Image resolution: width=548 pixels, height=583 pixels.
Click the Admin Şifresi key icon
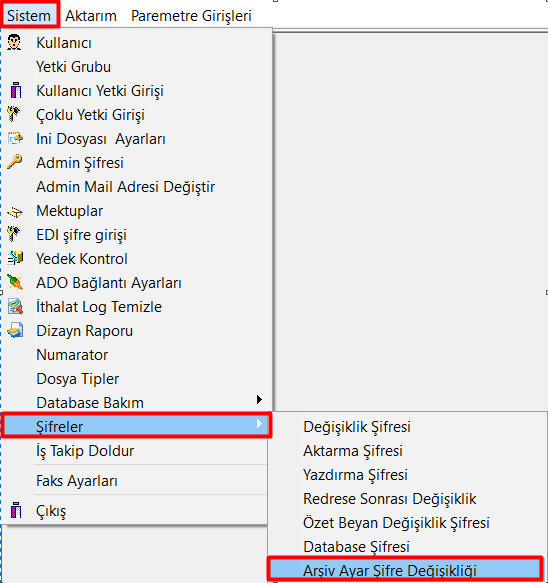(14, 162)
